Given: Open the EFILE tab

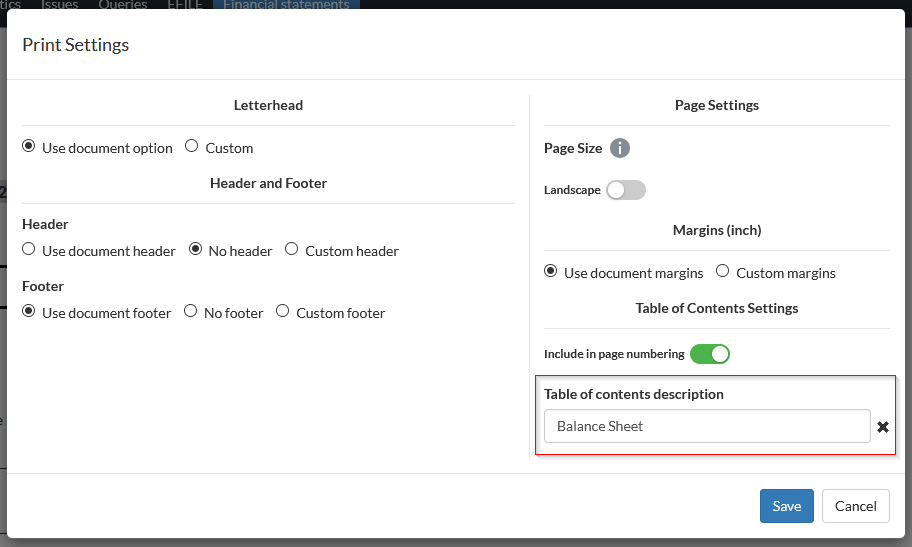Looking at the screenshot, I should coord(185,5).
